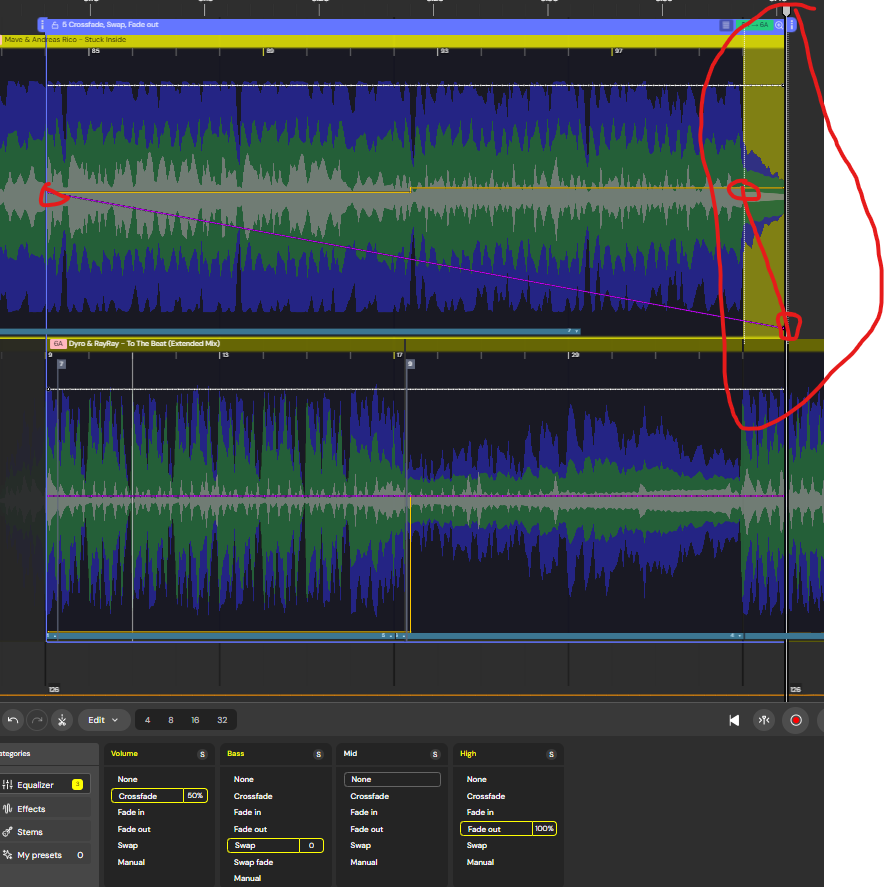
Task: Click the 100% Fade out value in High
Action: pos(544,829)
